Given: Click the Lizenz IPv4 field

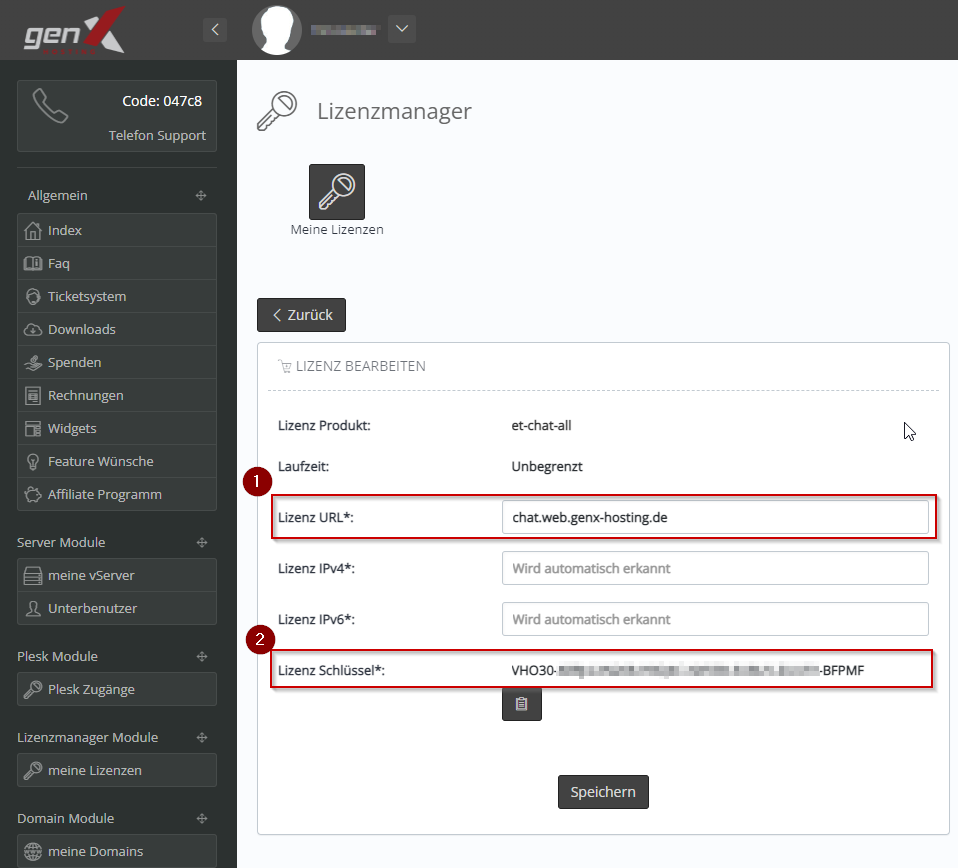Looking at the screenshot, I should [714, 568].
